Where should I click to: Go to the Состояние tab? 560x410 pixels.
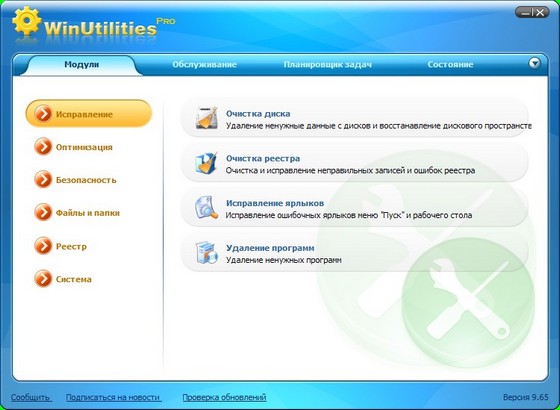[x=450, y=65]
